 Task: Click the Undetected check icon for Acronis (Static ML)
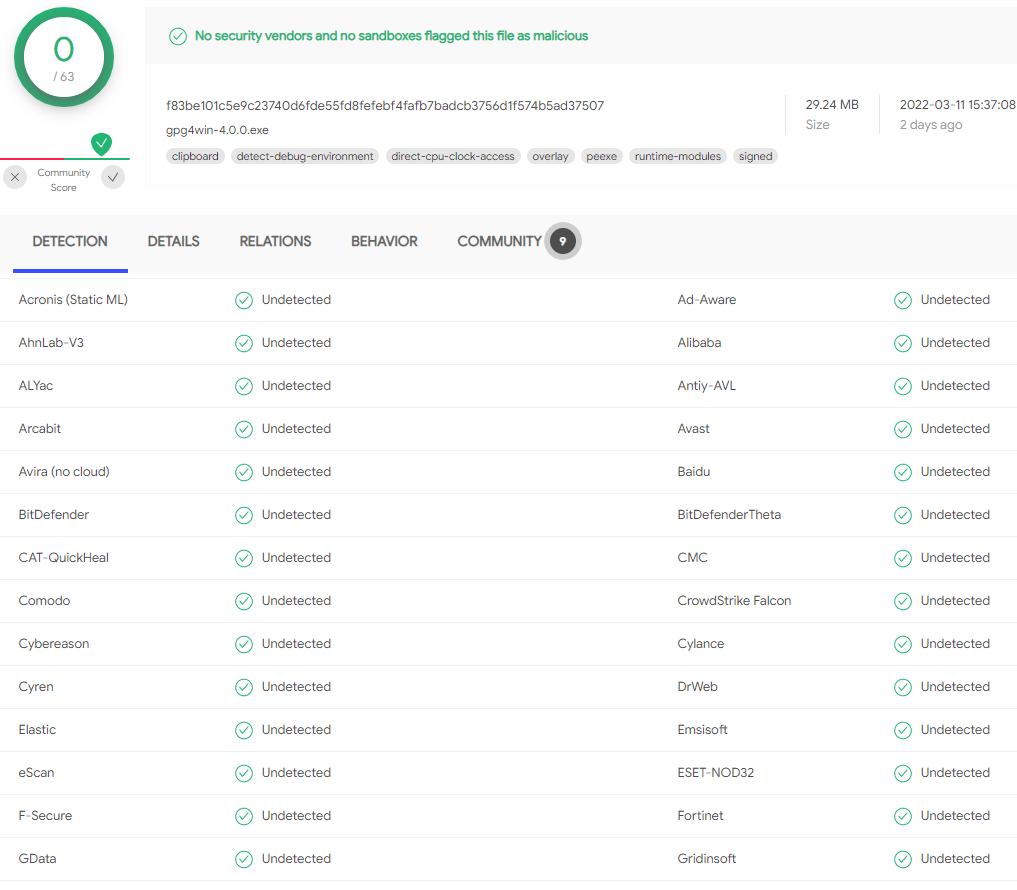(244, 300)
